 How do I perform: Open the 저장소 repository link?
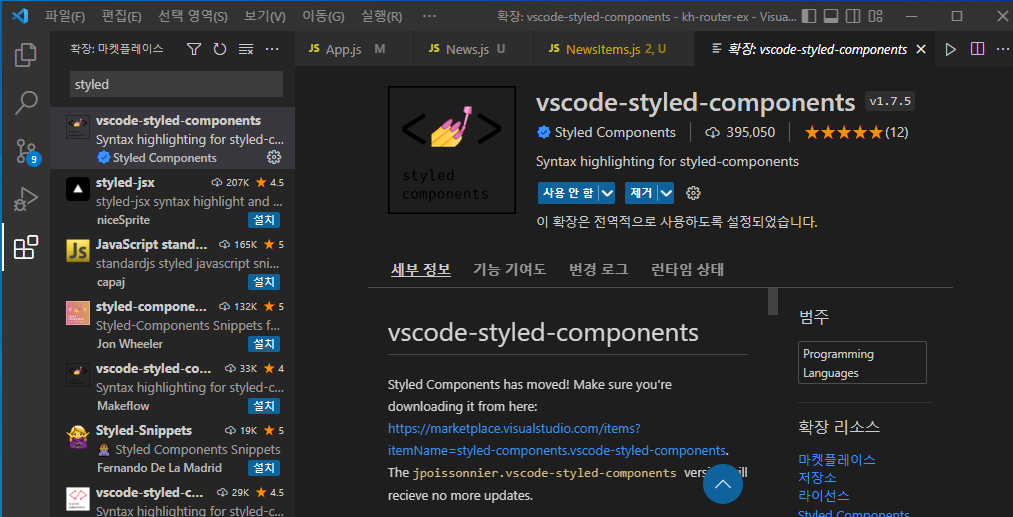coord(817,478)
